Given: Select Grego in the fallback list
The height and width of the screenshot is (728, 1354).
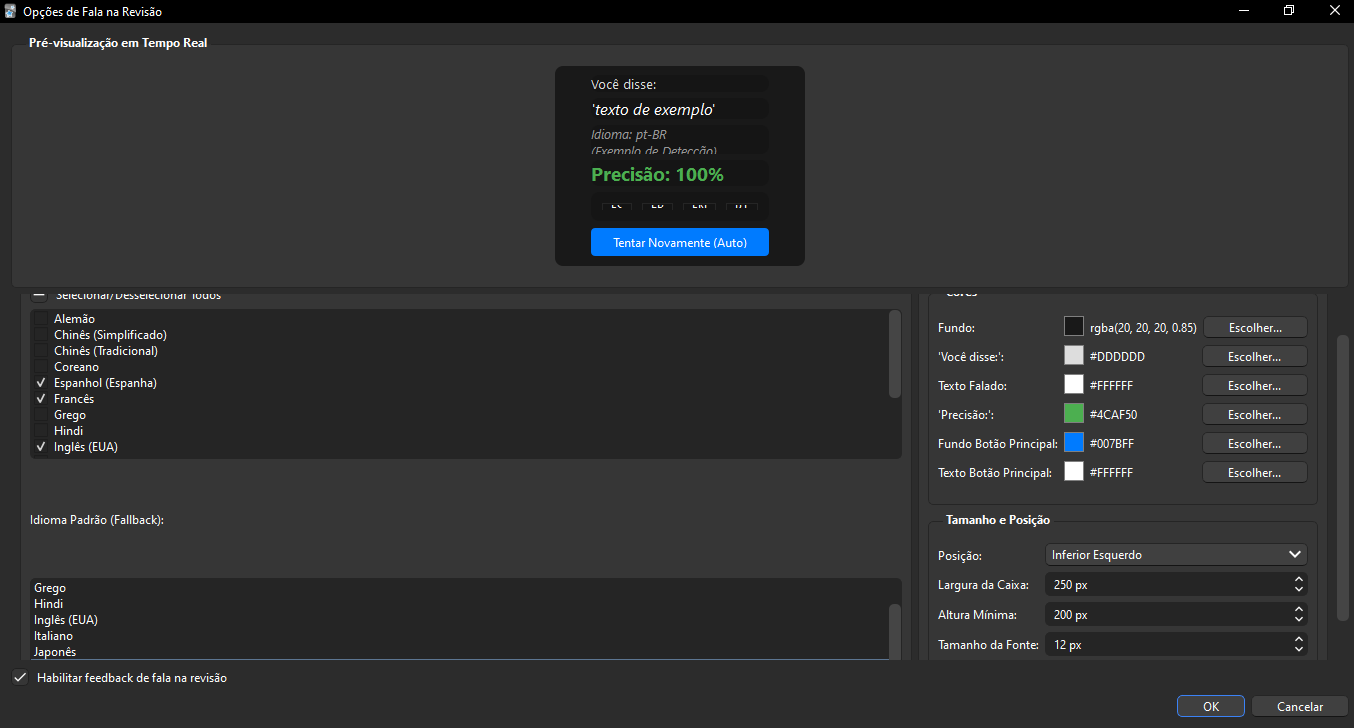Looking at the screenshot, I should tap(50, 588).
